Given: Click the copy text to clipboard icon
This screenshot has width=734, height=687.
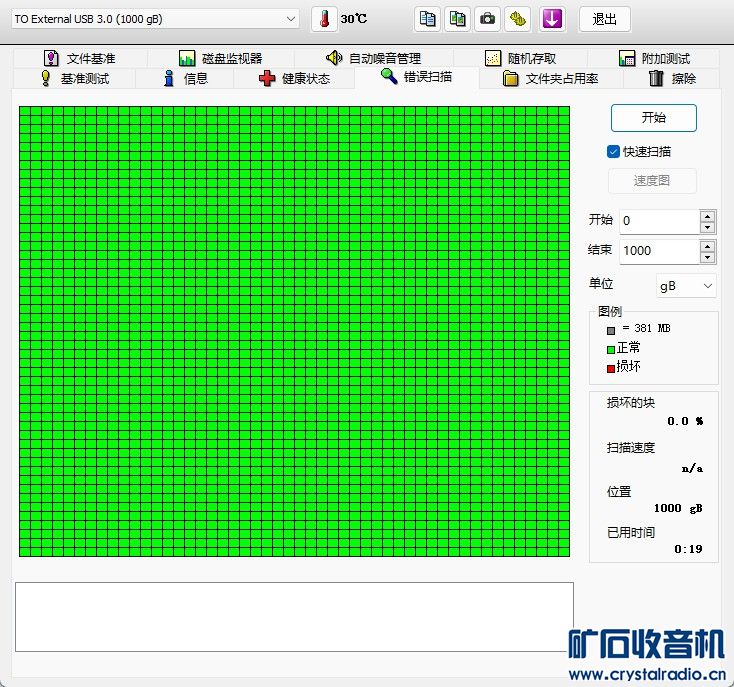Looking at the screenshot, I should (427, 19).
